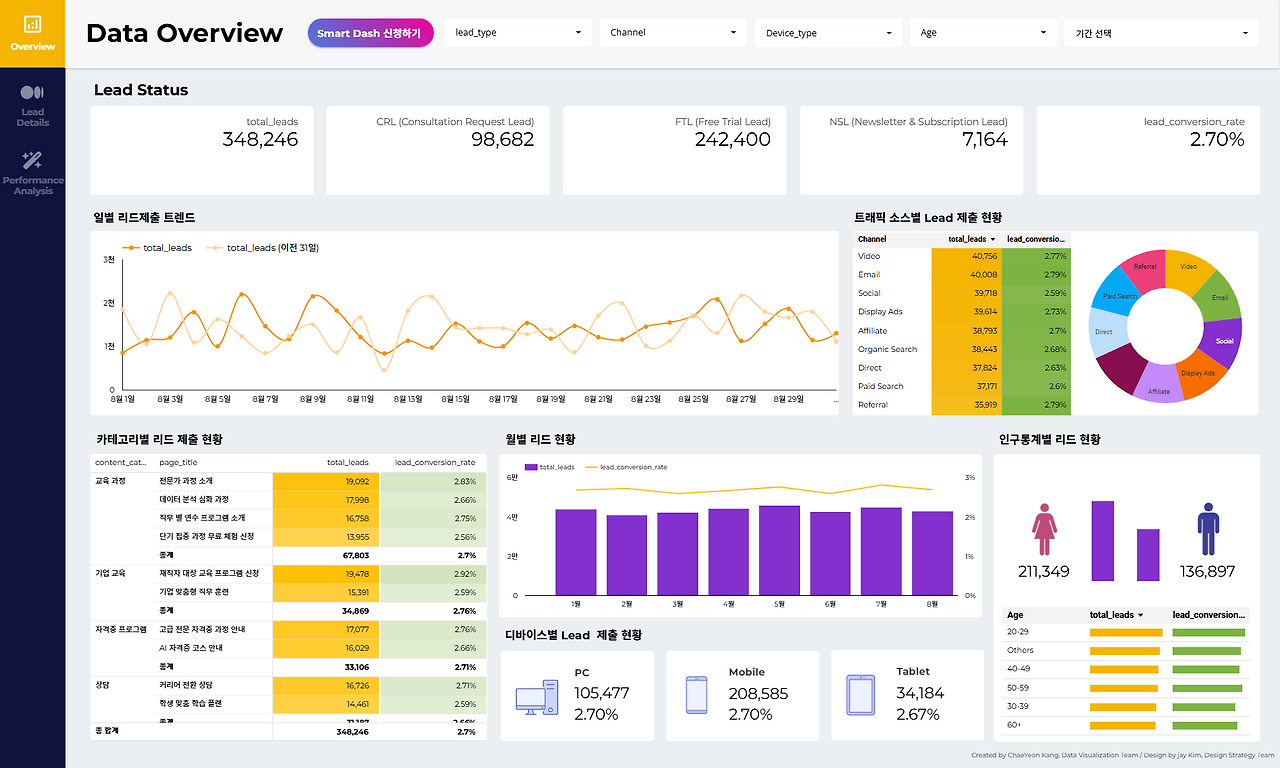Sort channel table by total_leads header
This screenshot has height=768, width=1280.
point(971,239)
